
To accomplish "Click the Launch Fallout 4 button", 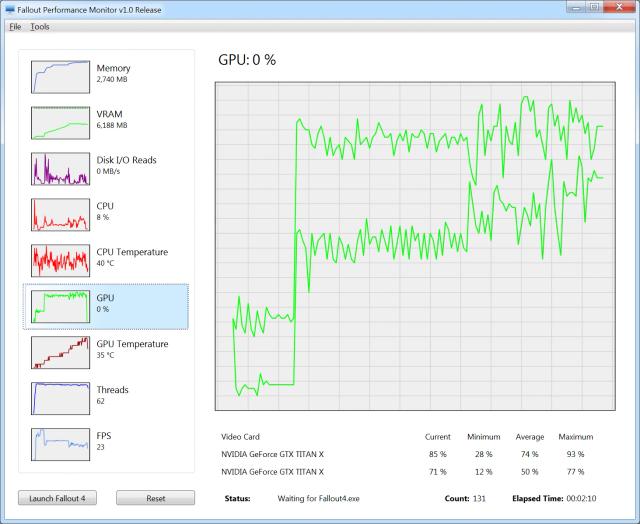I will coord(57,498).
